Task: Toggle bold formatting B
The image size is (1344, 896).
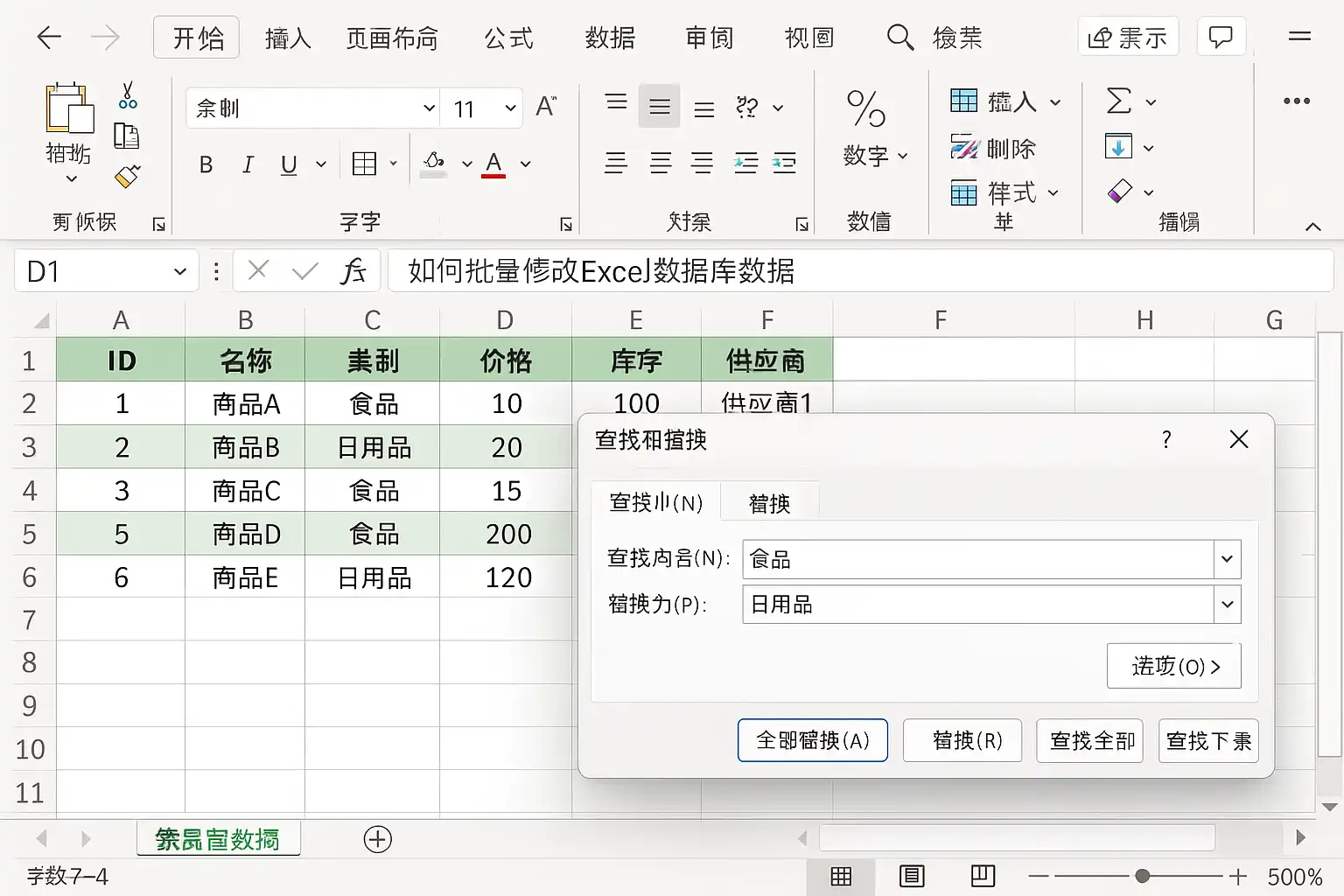Action: tap(206, 164)
